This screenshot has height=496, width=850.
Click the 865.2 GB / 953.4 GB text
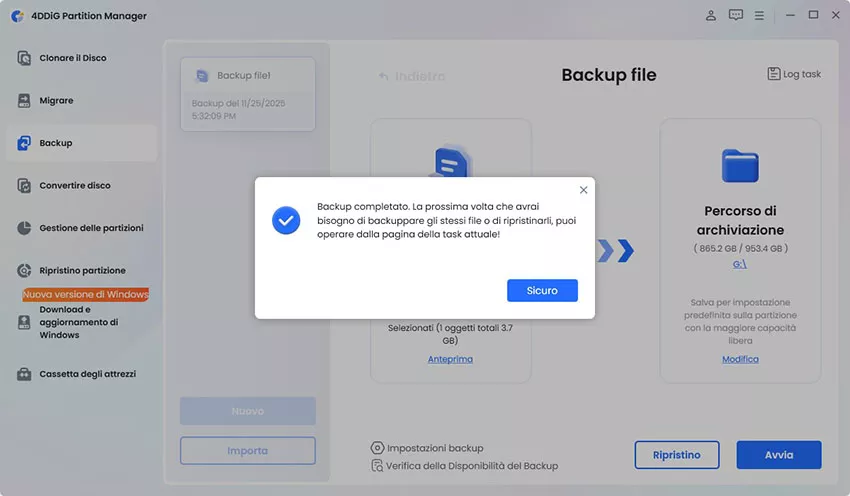click(740, 248)
